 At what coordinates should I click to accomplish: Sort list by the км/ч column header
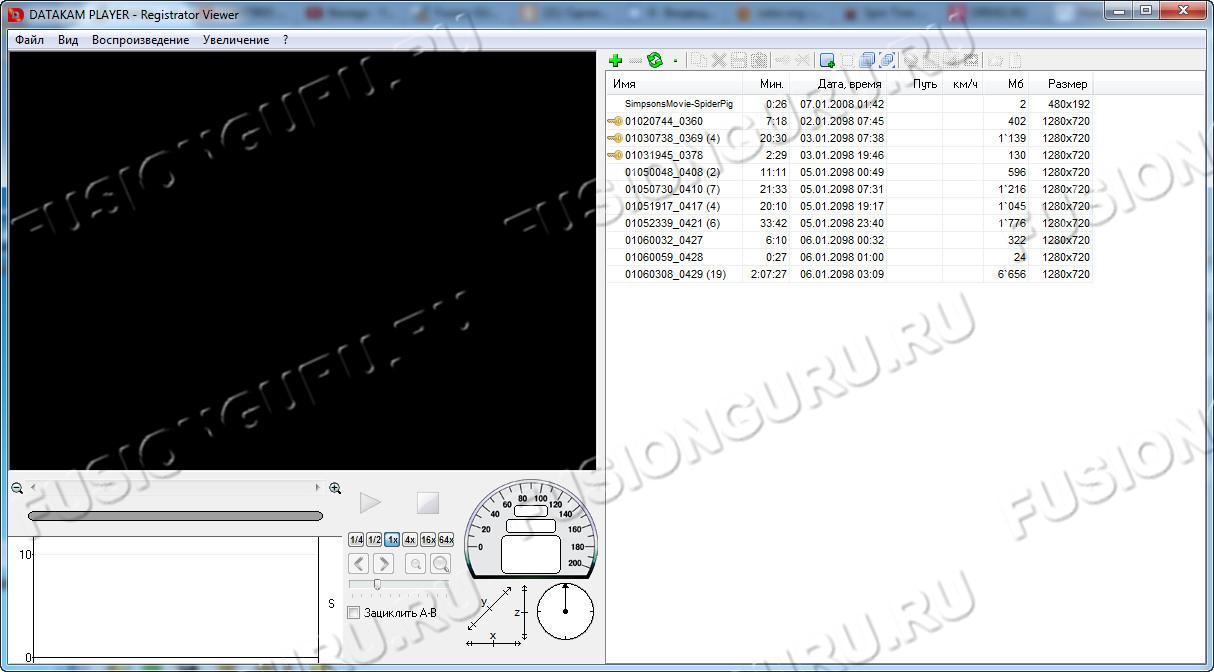click(x=963, y=84)
